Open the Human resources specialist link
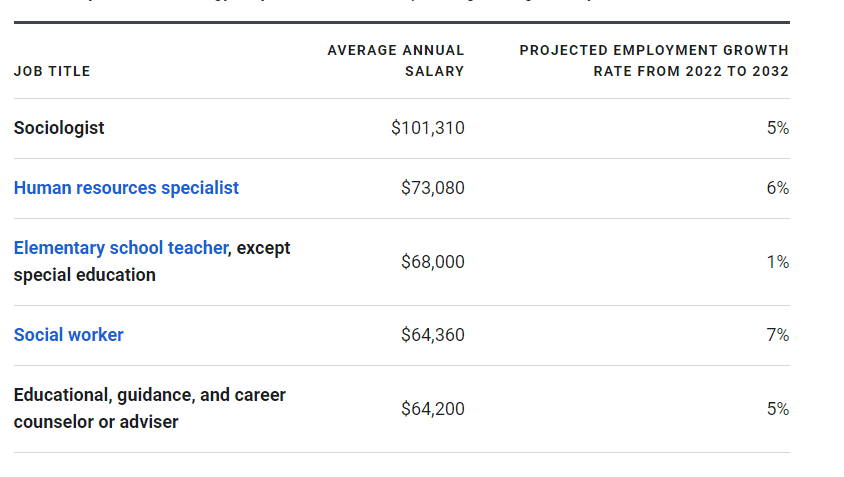 tap(126, 188)
